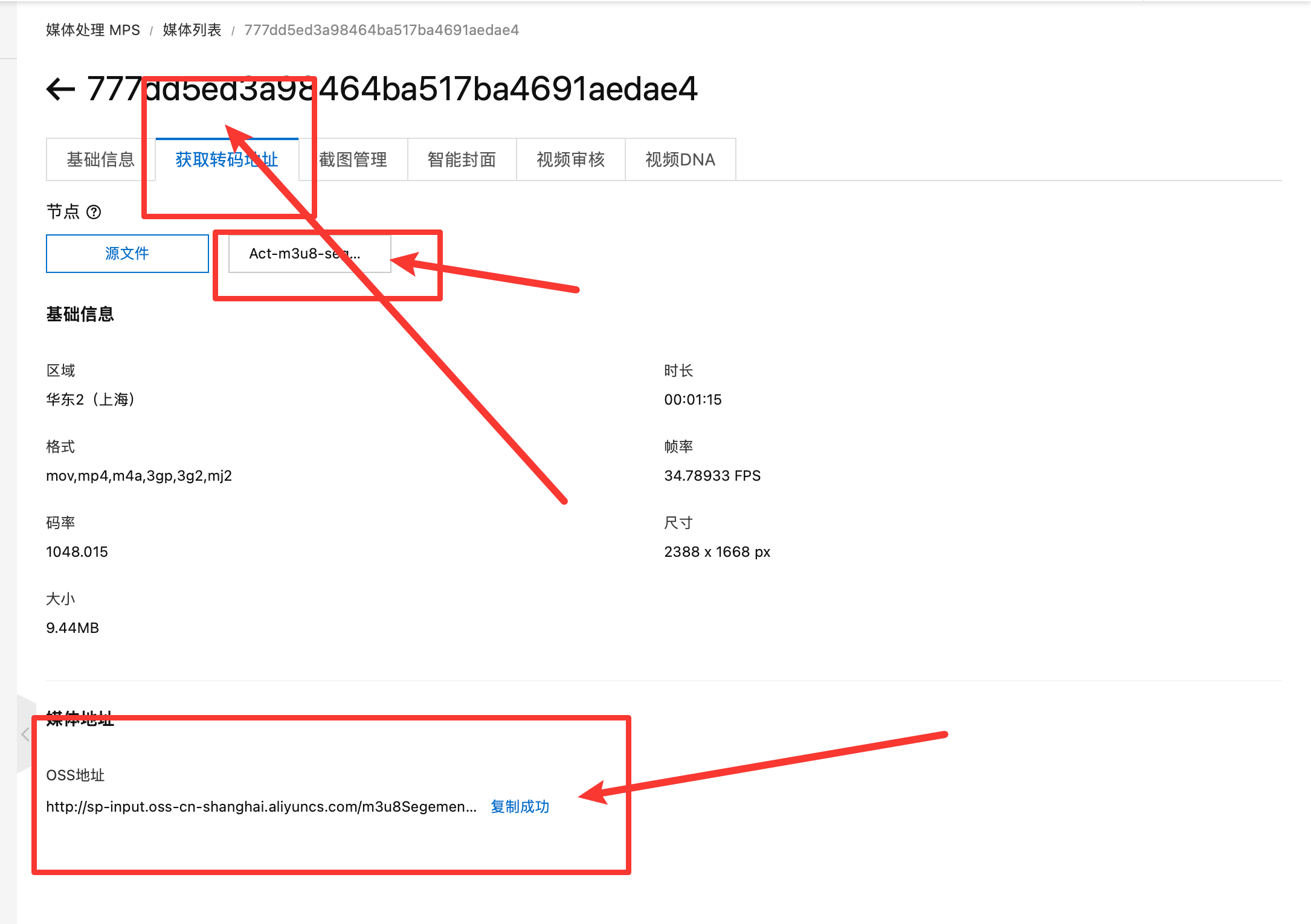
Task: Click the 复制成功 copy link
Action: [520, 807]
